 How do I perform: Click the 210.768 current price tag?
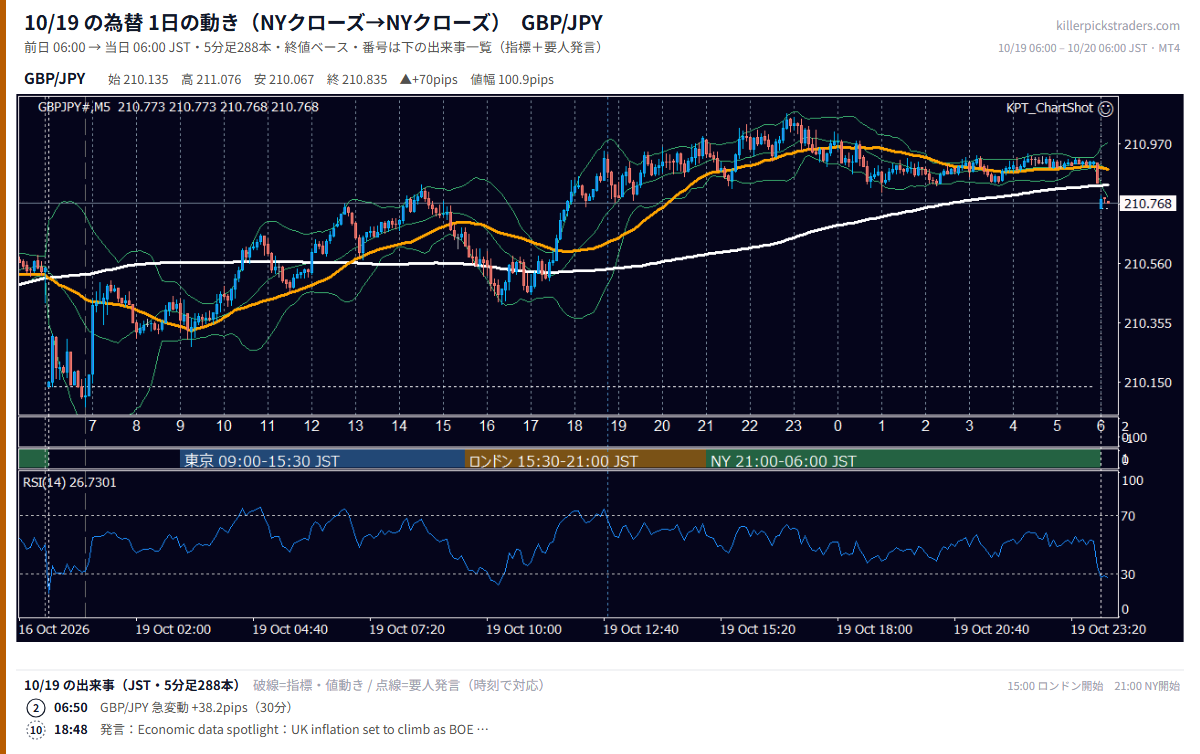(x=1148, y=204)
